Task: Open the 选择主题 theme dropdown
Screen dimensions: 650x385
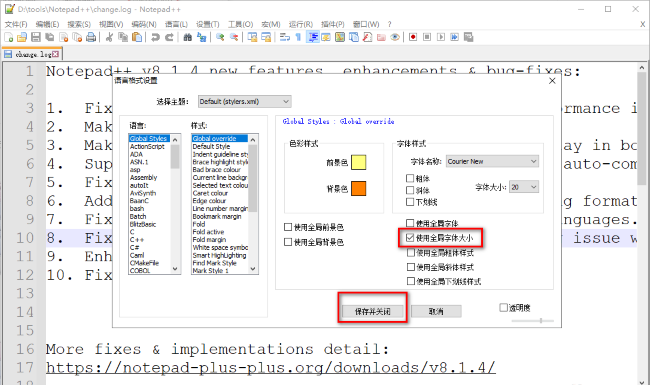Action: (245, 102)
